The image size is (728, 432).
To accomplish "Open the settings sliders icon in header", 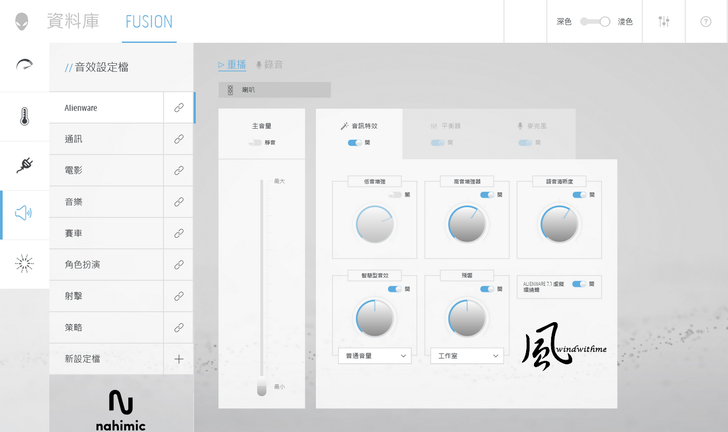I will tap(664, 21).
